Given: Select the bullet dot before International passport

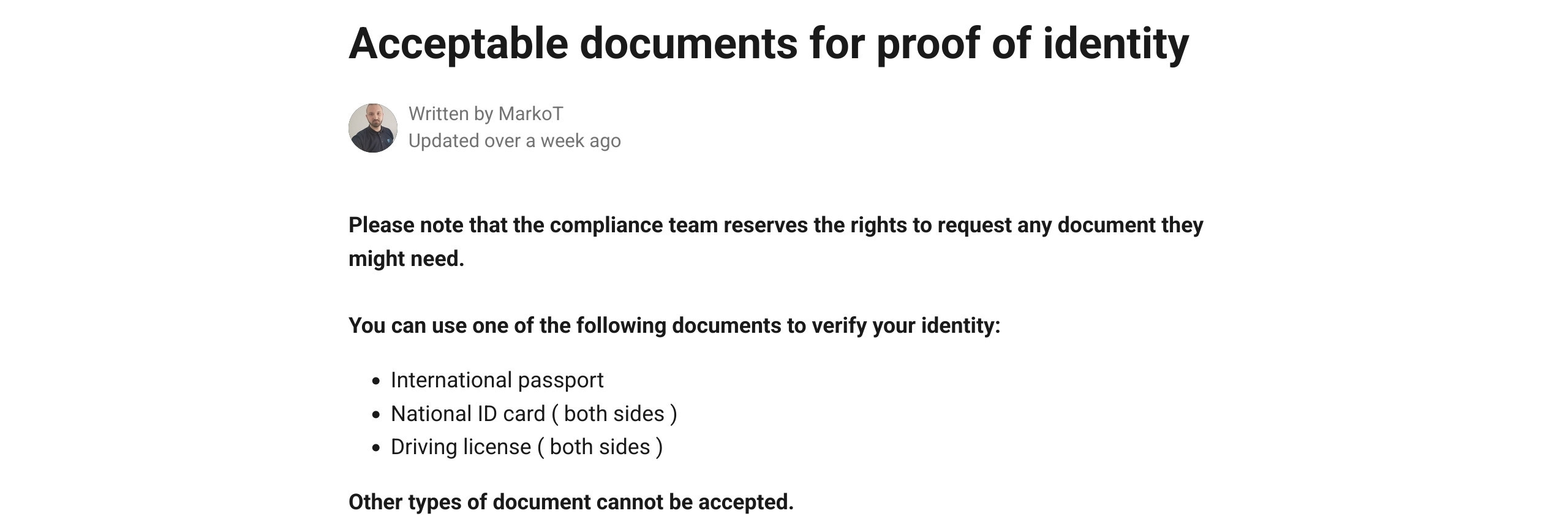Looking at the screenshot, I should 376,381.
